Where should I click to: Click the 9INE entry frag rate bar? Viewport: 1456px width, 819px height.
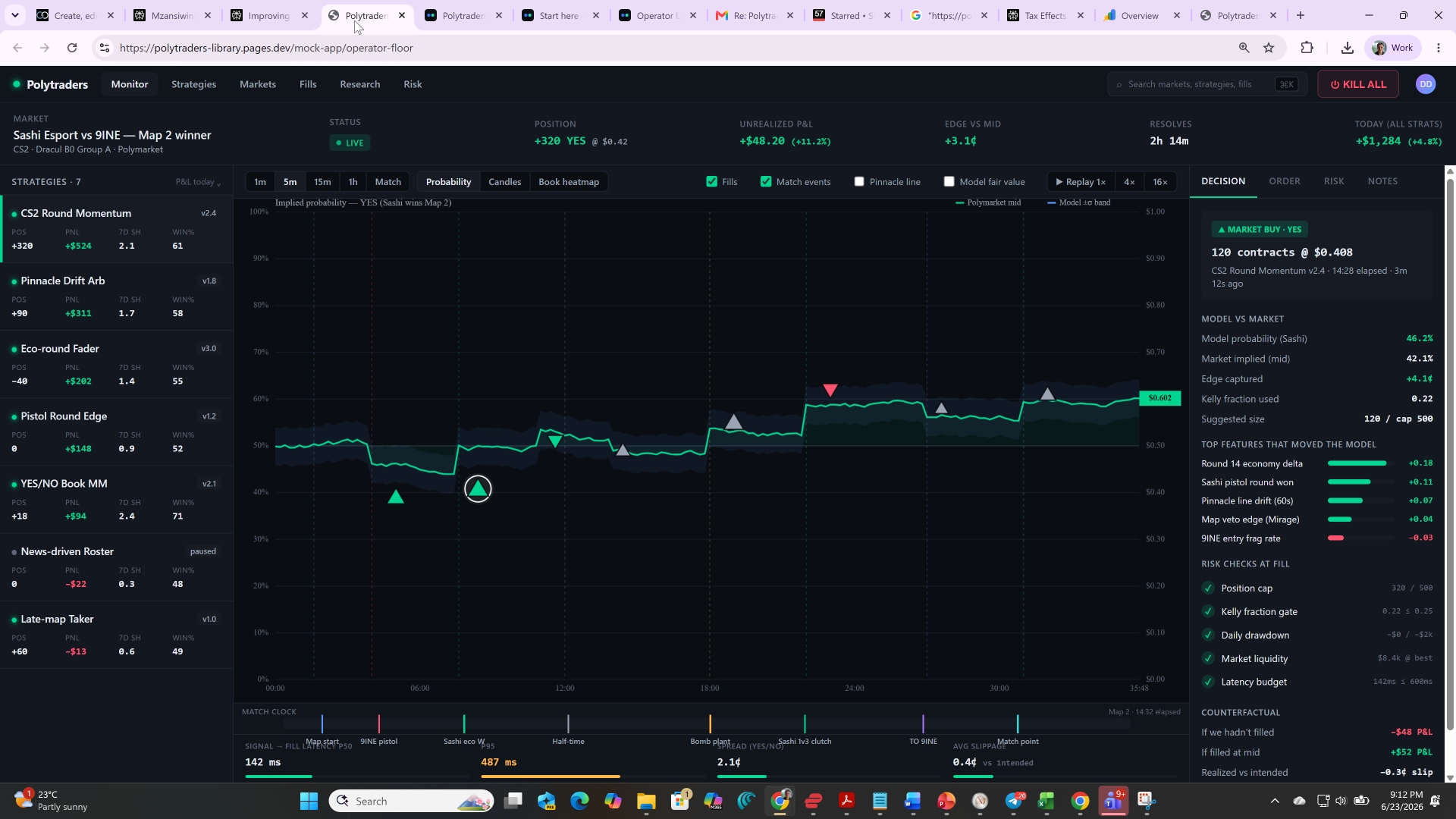click(1360, 538)
